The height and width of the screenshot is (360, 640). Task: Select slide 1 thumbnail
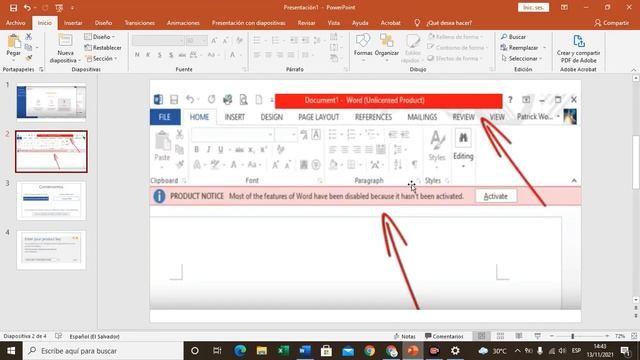51,102
